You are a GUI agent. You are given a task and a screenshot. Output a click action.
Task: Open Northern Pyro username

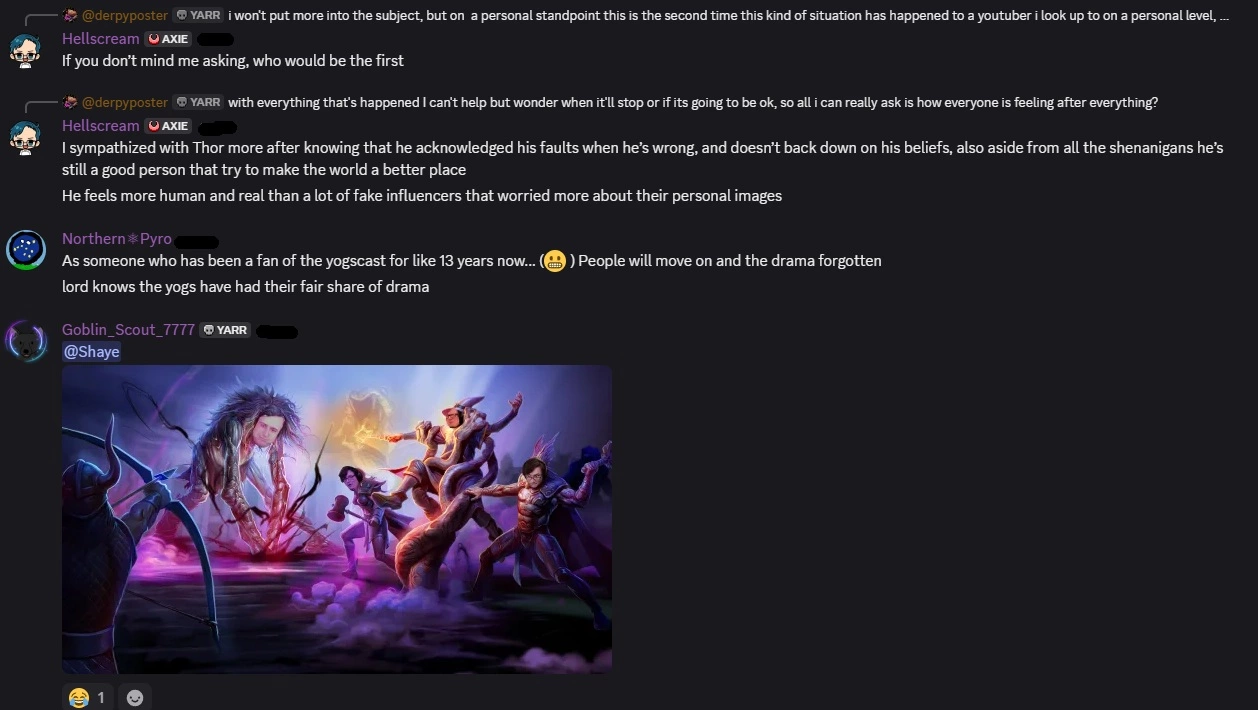coord(117,239)
